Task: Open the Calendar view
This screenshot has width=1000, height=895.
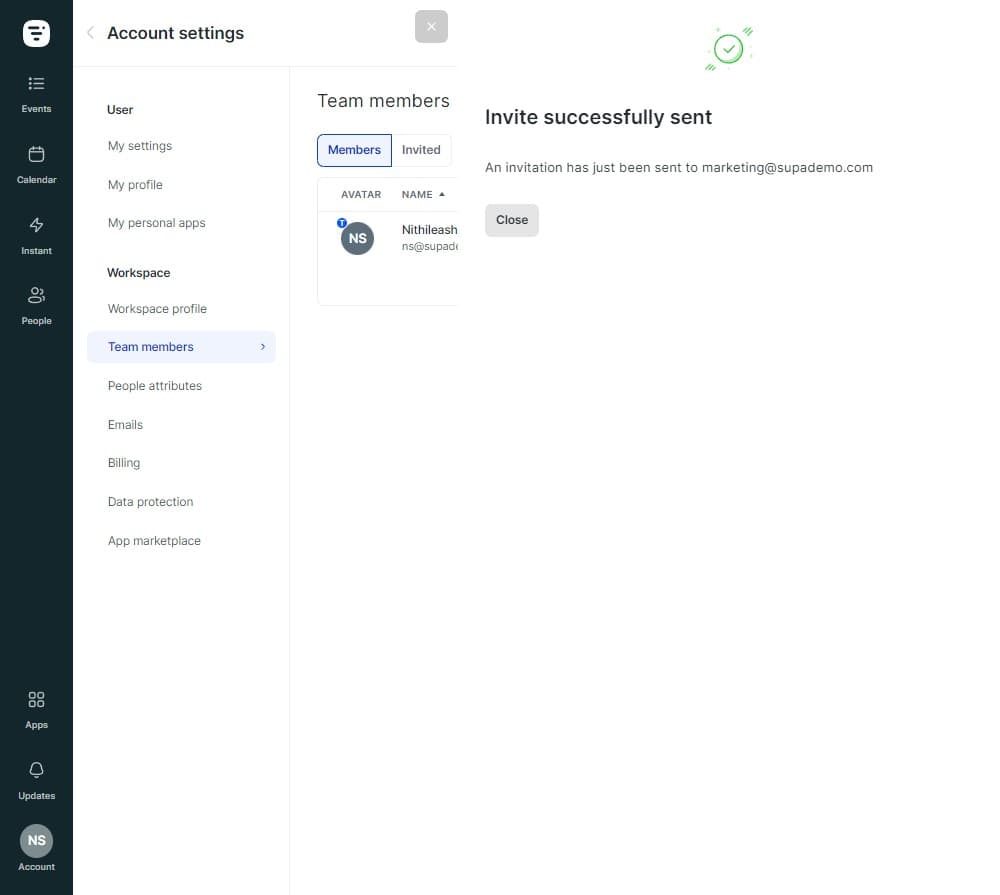Action: coord(36,164)
